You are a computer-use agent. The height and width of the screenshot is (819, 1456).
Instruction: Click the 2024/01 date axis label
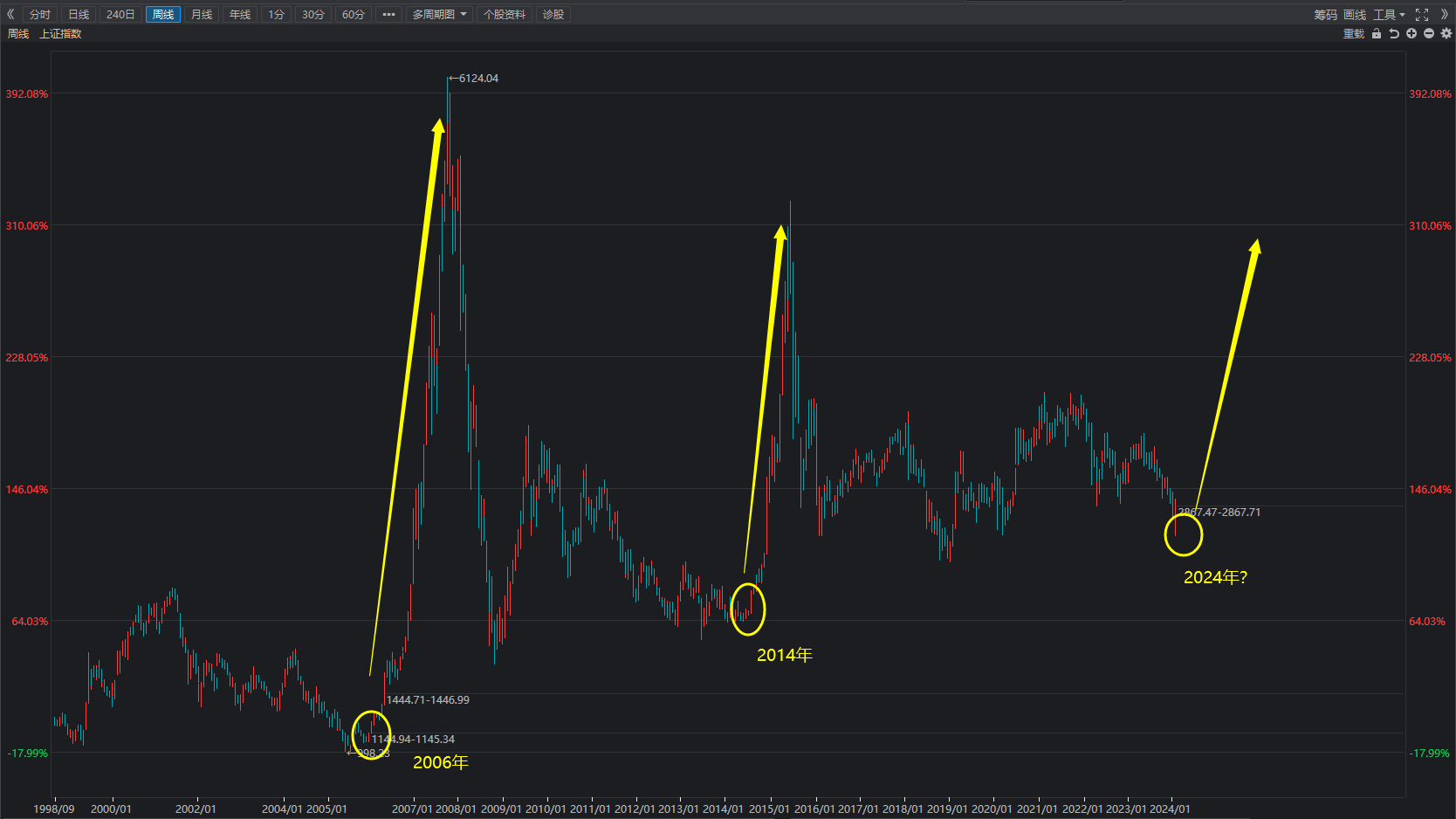[x=1170, y=809]
